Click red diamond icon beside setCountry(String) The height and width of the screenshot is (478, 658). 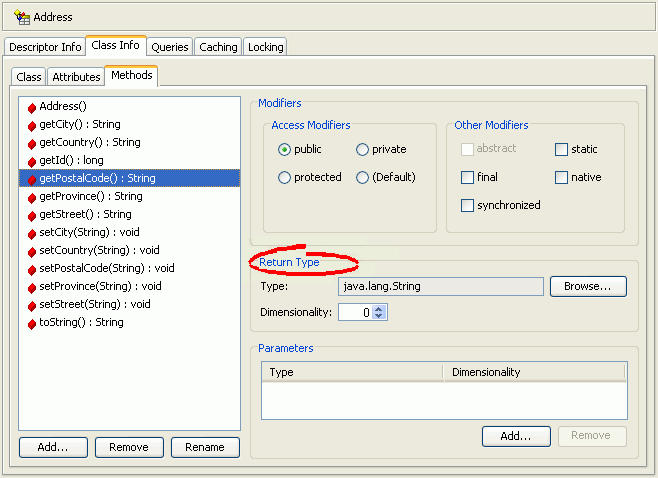click(x=32, y=252)
